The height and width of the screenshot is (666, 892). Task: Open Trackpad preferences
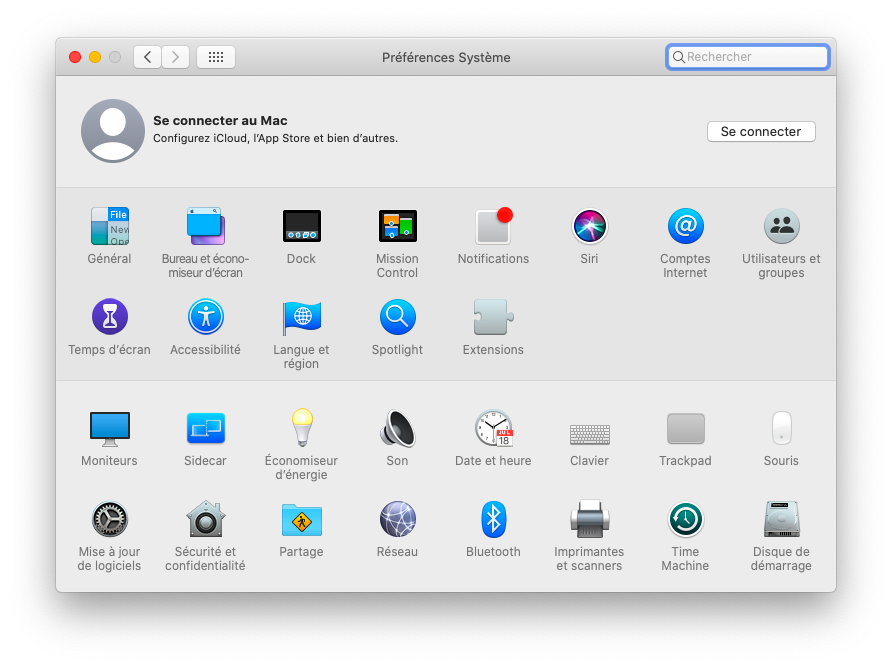[685, 428]
